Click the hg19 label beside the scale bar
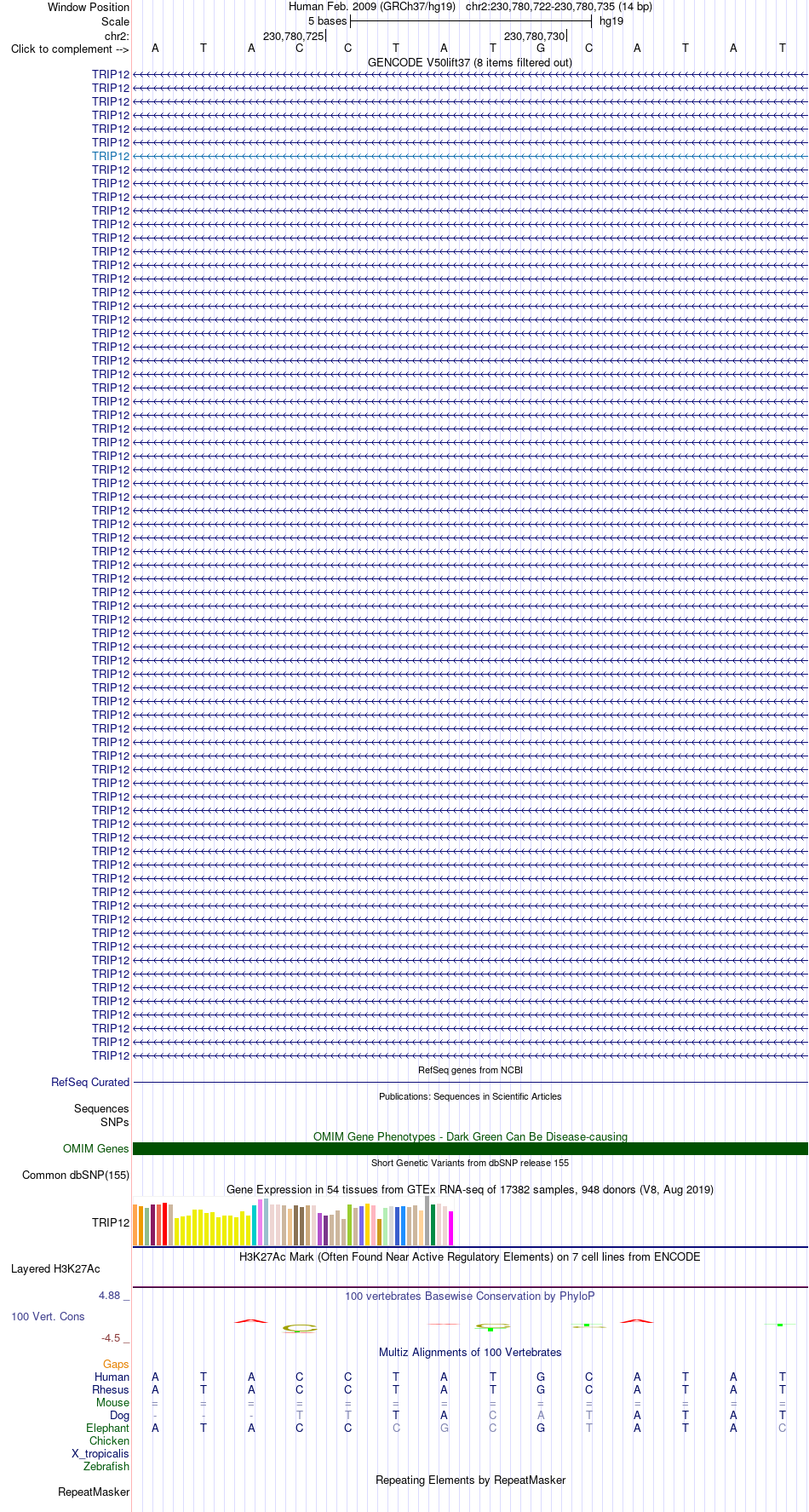The height and width of the screenshot is (1512, 809). [x=611, y=20]
